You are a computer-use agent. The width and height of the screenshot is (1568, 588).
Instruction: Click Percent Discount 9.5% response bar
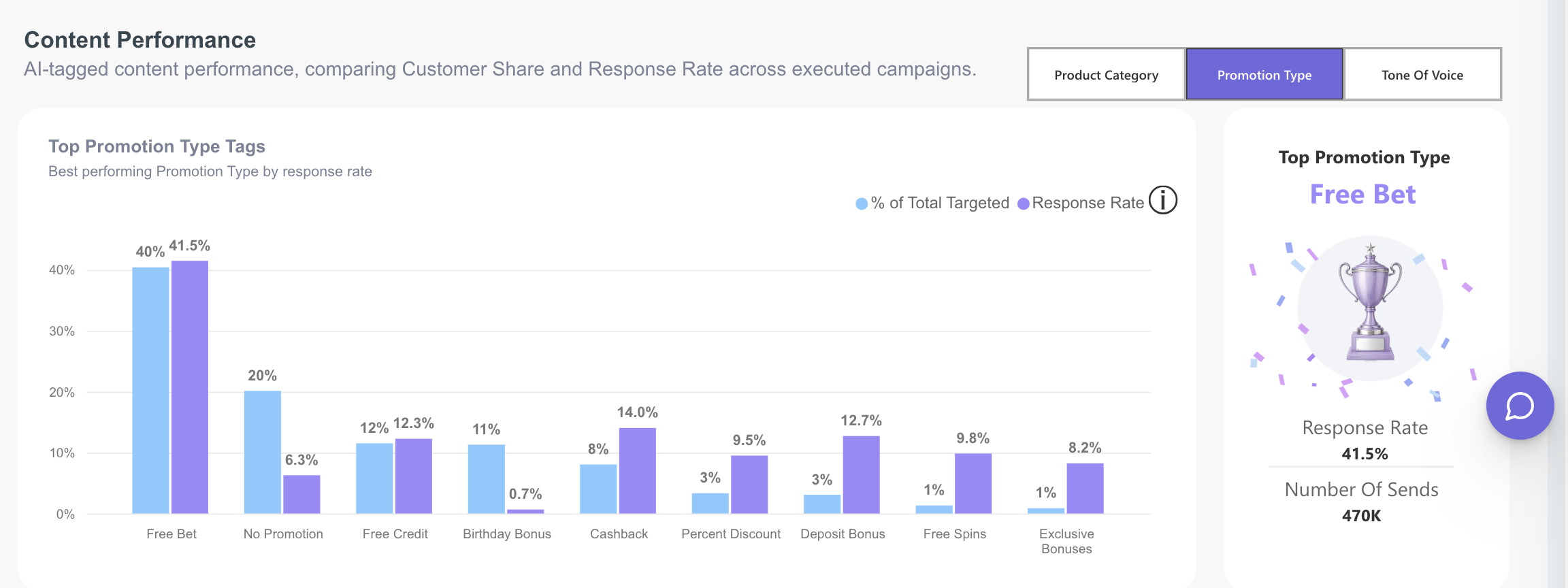click(x=749, y=485)
